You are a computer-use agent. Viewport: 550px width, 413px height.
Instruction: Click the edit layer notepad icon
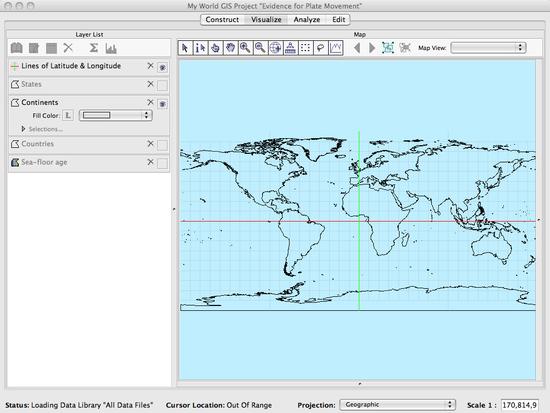[34, 48]
